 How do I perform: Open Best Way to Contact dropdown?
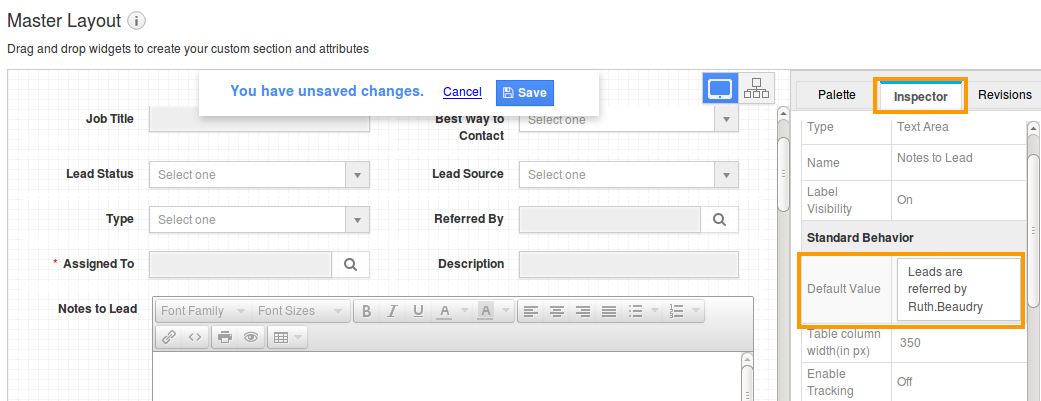click(x=629, y=120)
